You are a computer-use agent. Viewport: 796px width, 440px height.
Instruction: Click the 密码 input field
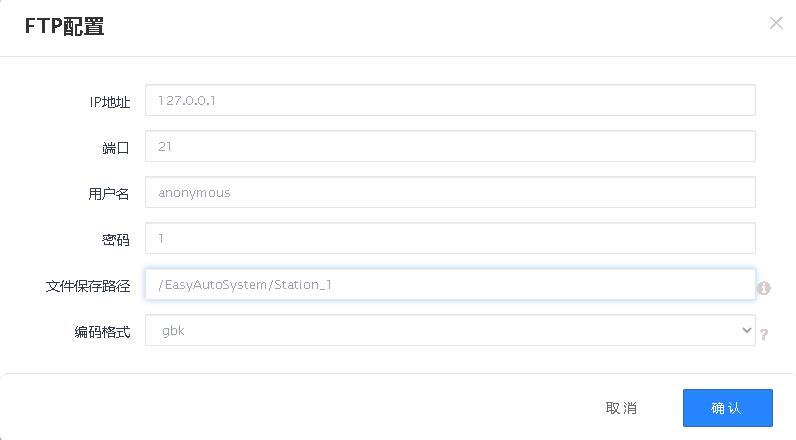tap(450, 238)
